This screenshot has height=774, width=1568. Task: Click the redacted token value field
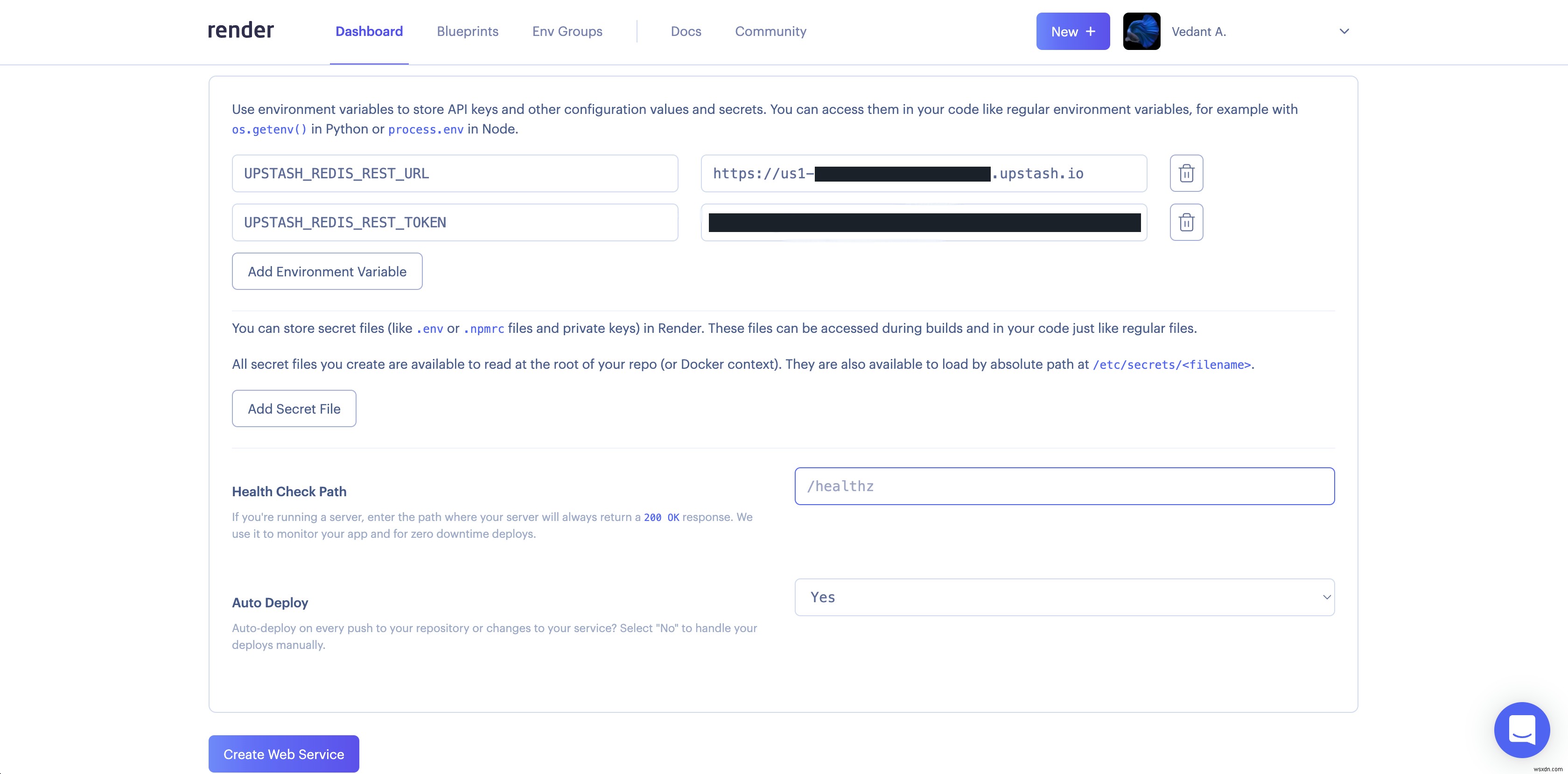924,222
